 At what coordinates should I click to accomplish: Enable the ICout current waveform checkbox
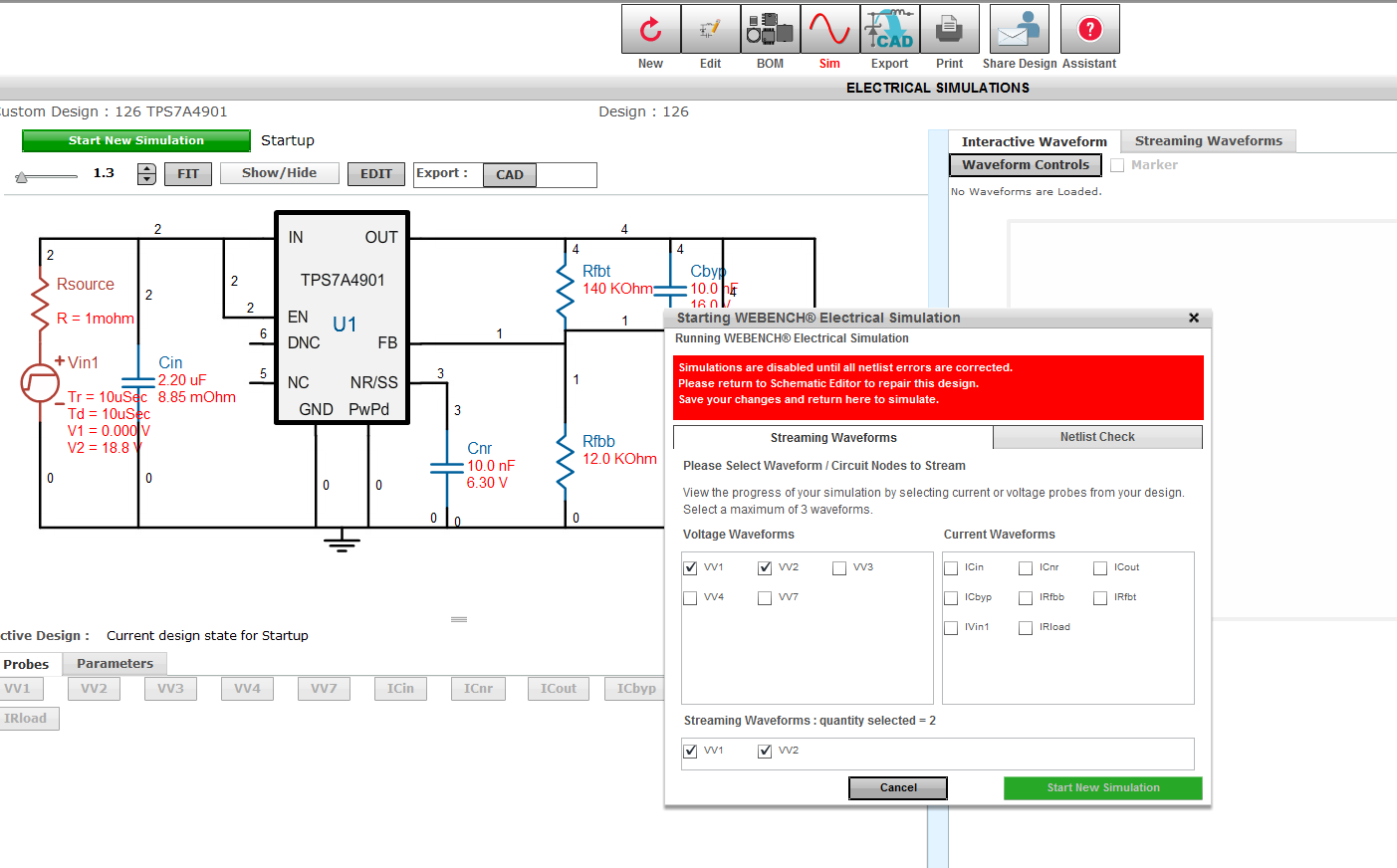1100,568
